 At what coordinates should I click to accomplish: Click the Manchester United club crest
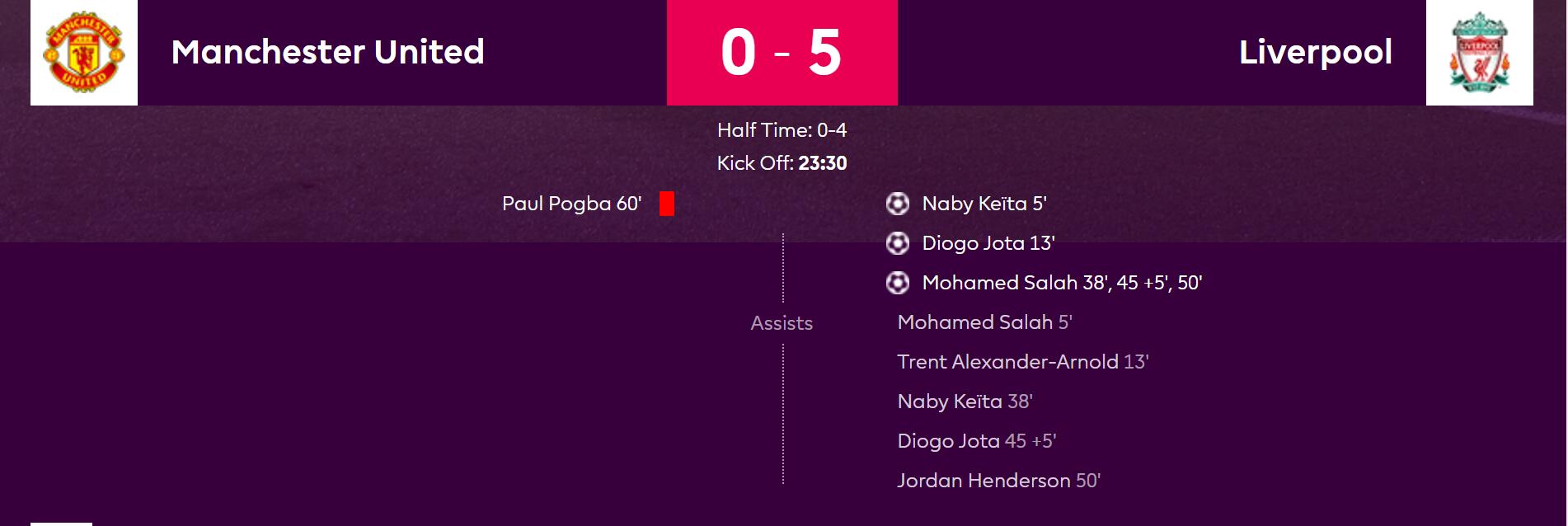pyautogui.click(x=84, y=52)
